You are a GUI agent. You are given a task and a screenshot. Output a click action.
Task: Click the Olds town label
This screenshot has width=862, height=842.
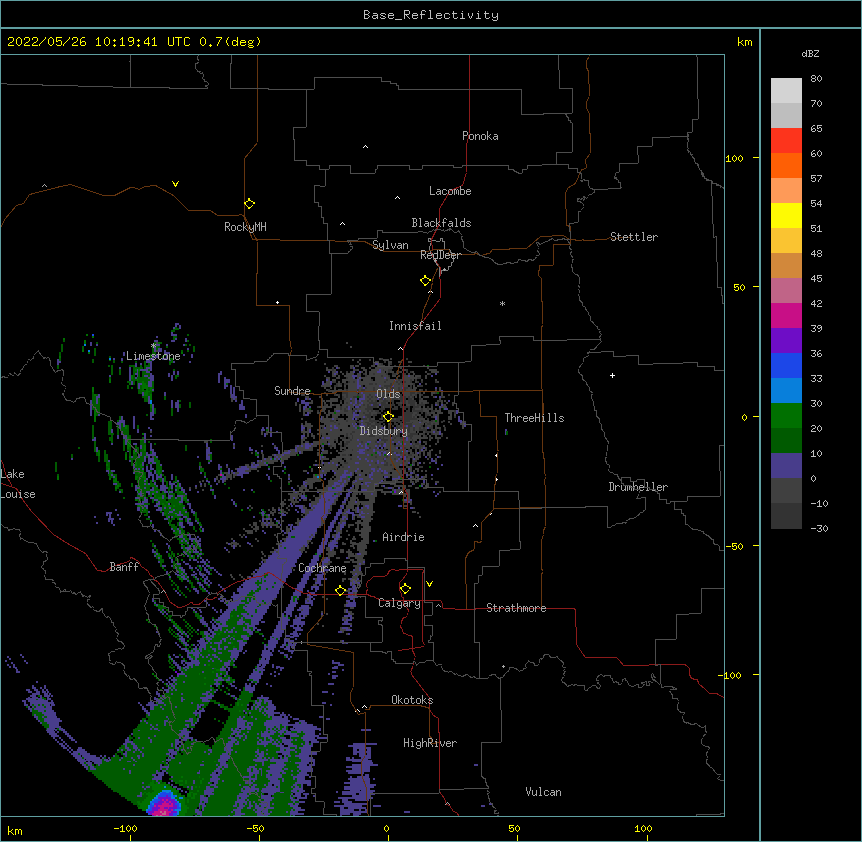(388, 394)
